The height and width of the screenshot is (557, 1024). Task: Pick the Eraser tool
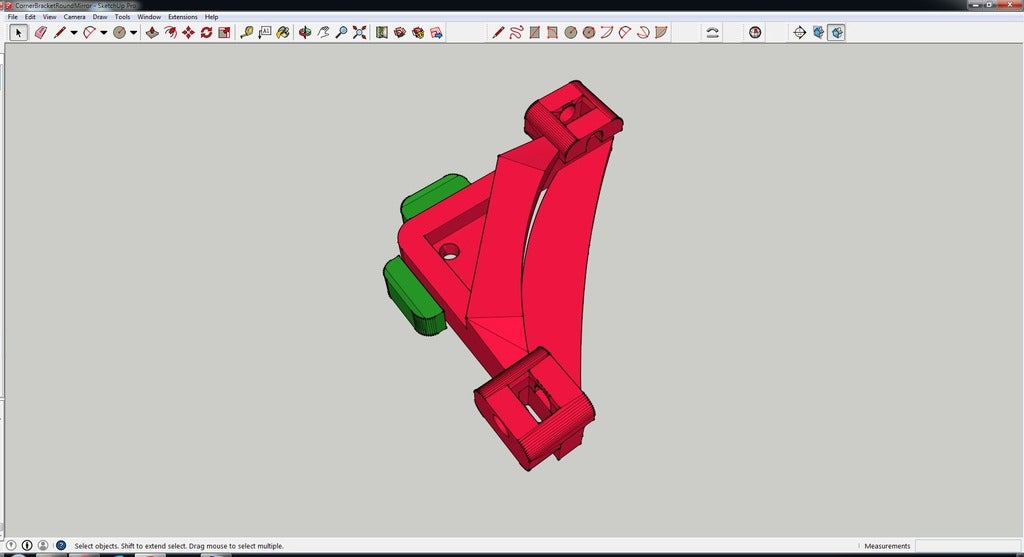40,32
